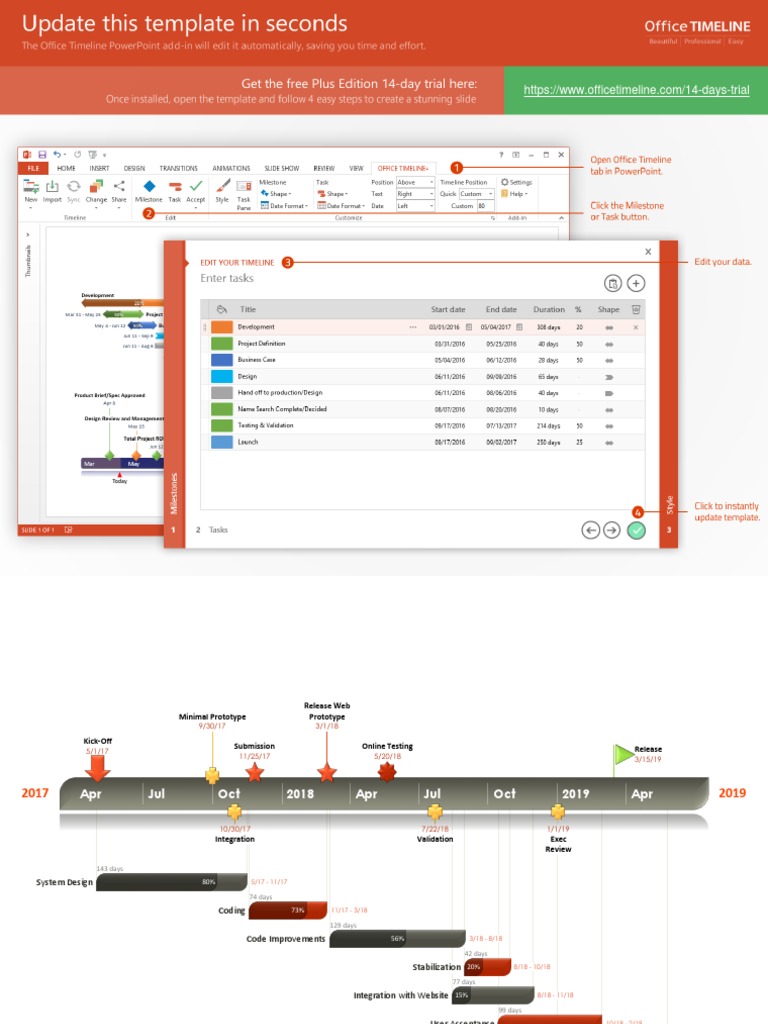Click the green swatch for Project Definition
Screen dimensions: 768x1024
coord(222,344)
